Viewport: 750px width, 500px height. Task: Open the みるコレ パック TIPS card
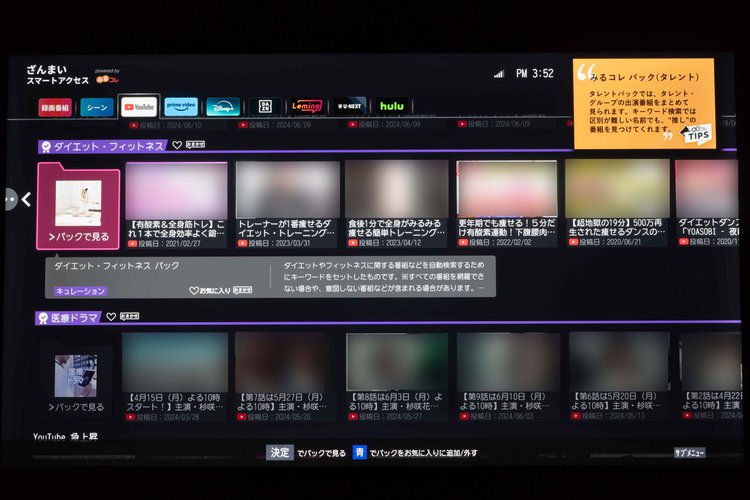point(644,103)
